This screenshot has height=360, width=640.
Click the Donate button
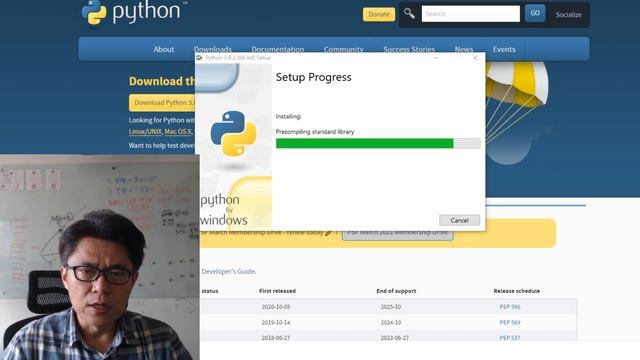pyautogui.click(x=379, y=14)
